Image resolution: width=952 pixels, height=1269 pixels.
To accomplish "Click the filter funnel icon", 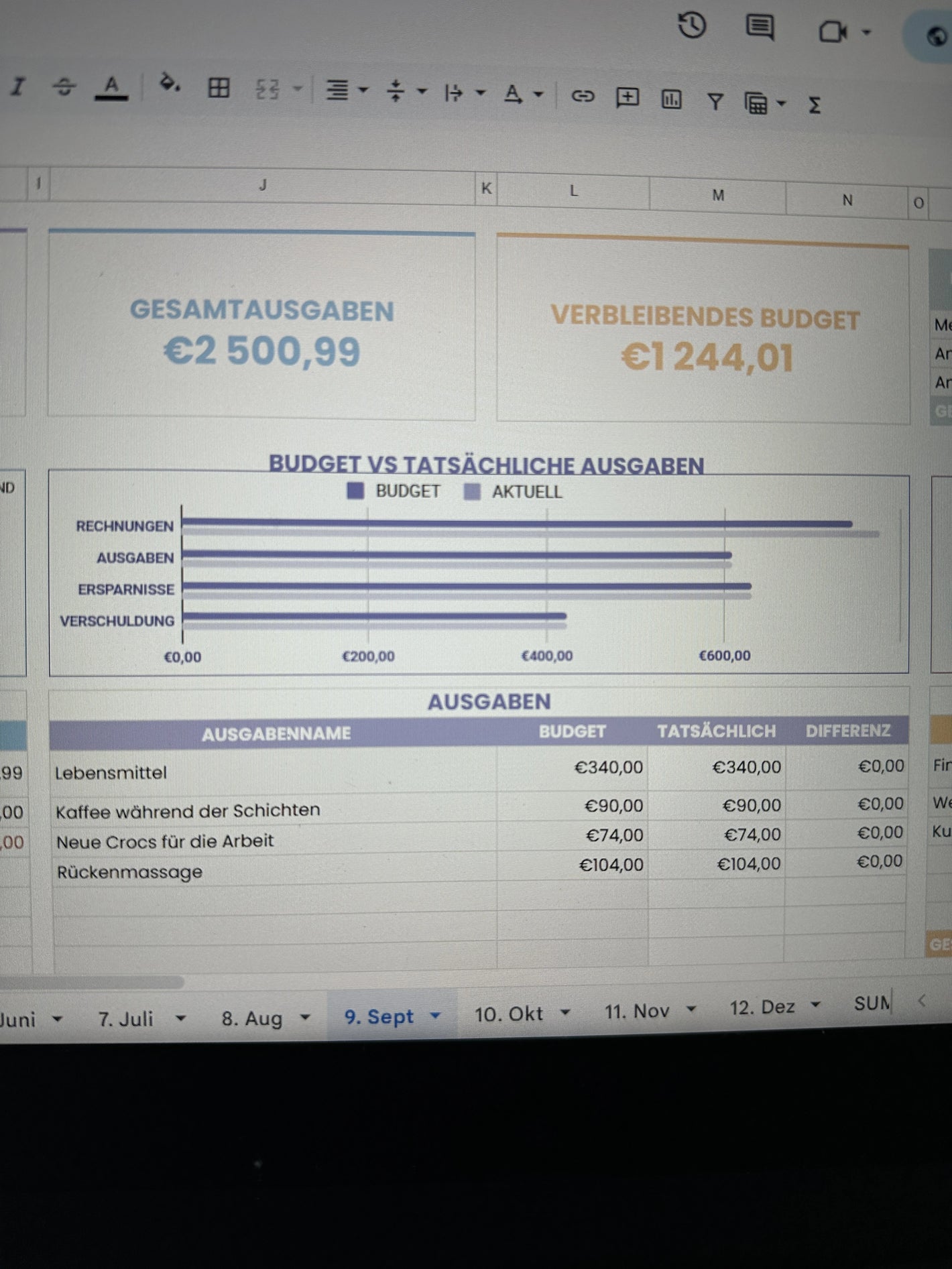I will click(715, 102).
